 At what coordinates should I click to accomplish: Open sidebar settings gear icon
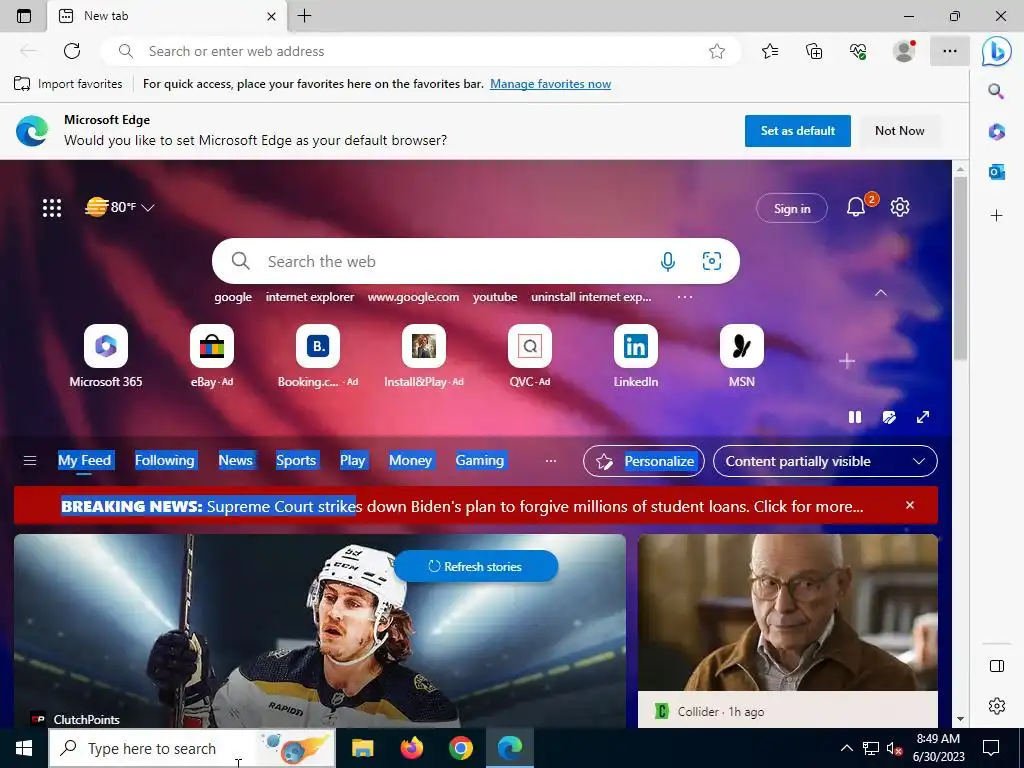[997, 705]
